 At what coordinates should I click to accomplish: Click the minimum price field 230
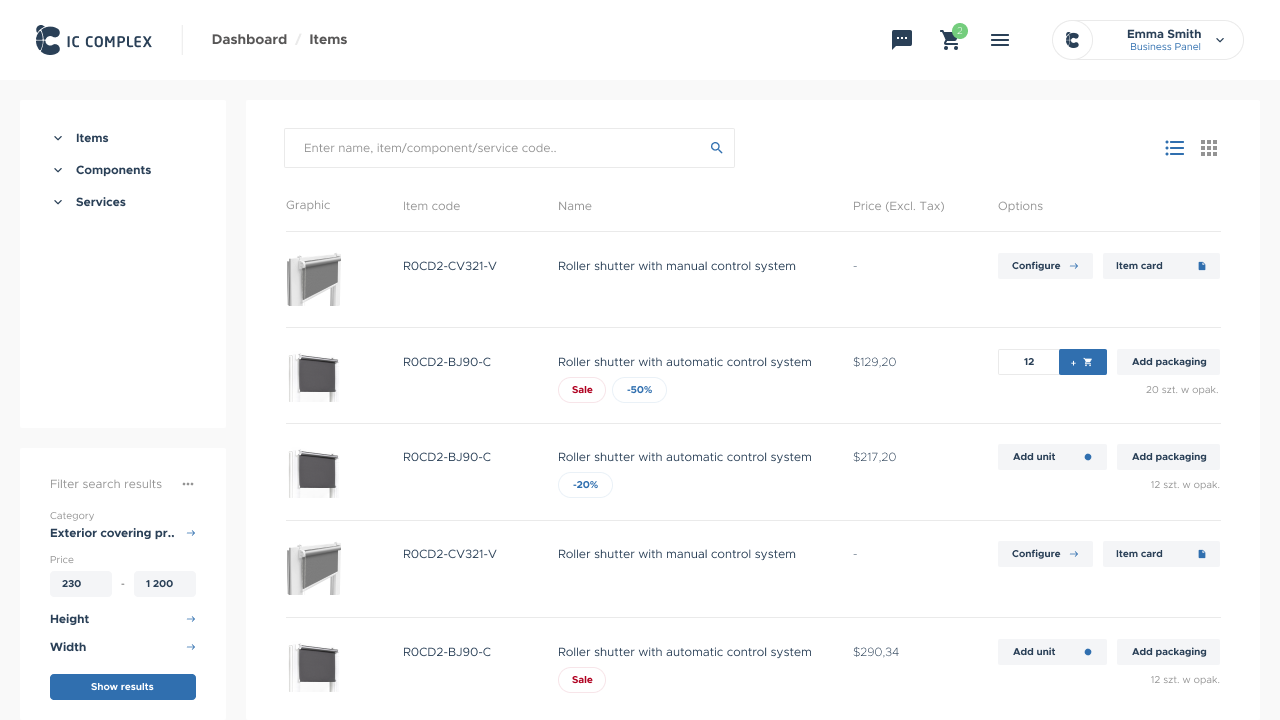click(x=80, y=584)
